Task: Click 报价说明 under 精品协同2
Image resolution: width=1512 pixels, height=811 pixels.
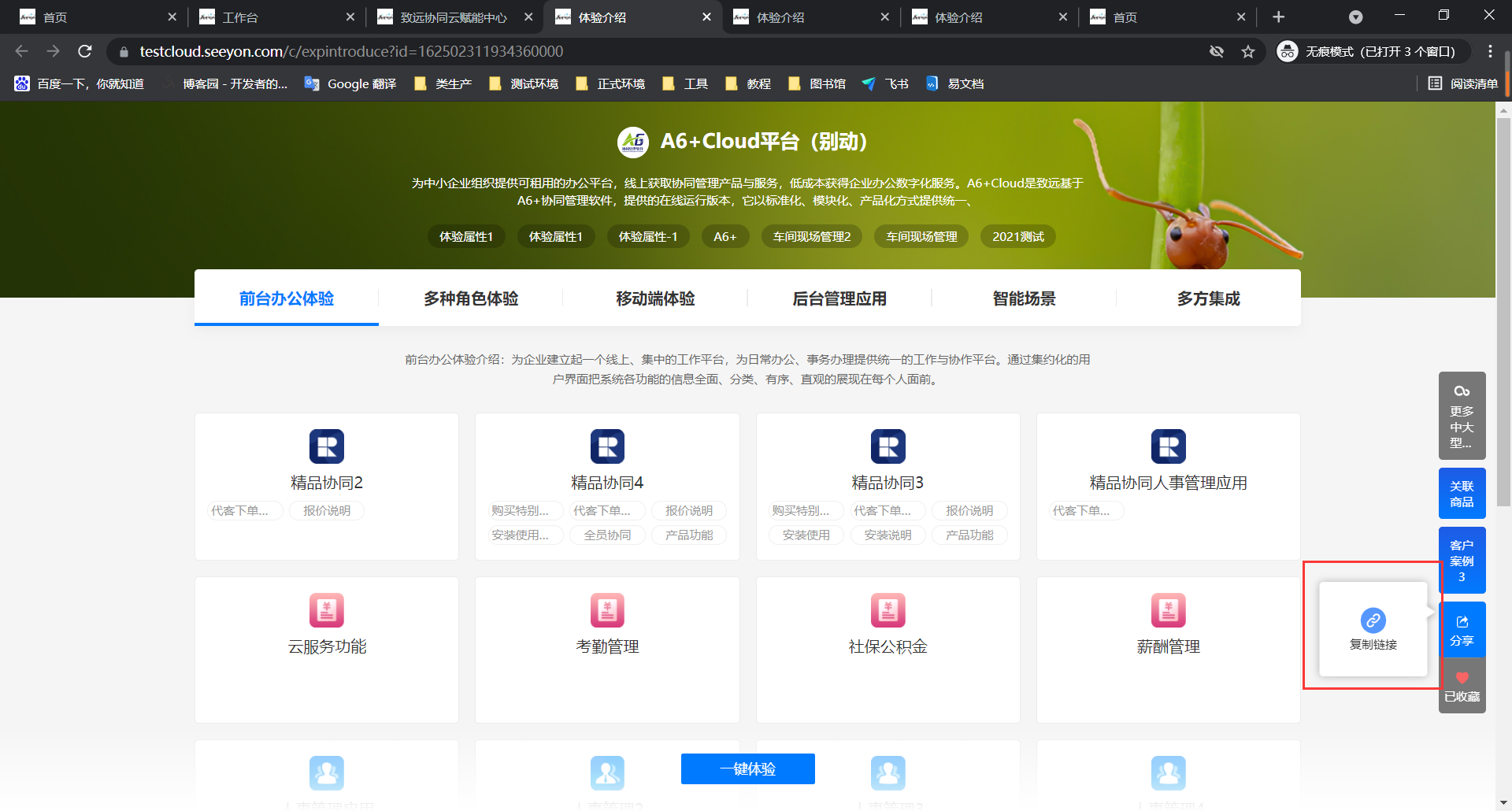Action: (x=327, y=510)
